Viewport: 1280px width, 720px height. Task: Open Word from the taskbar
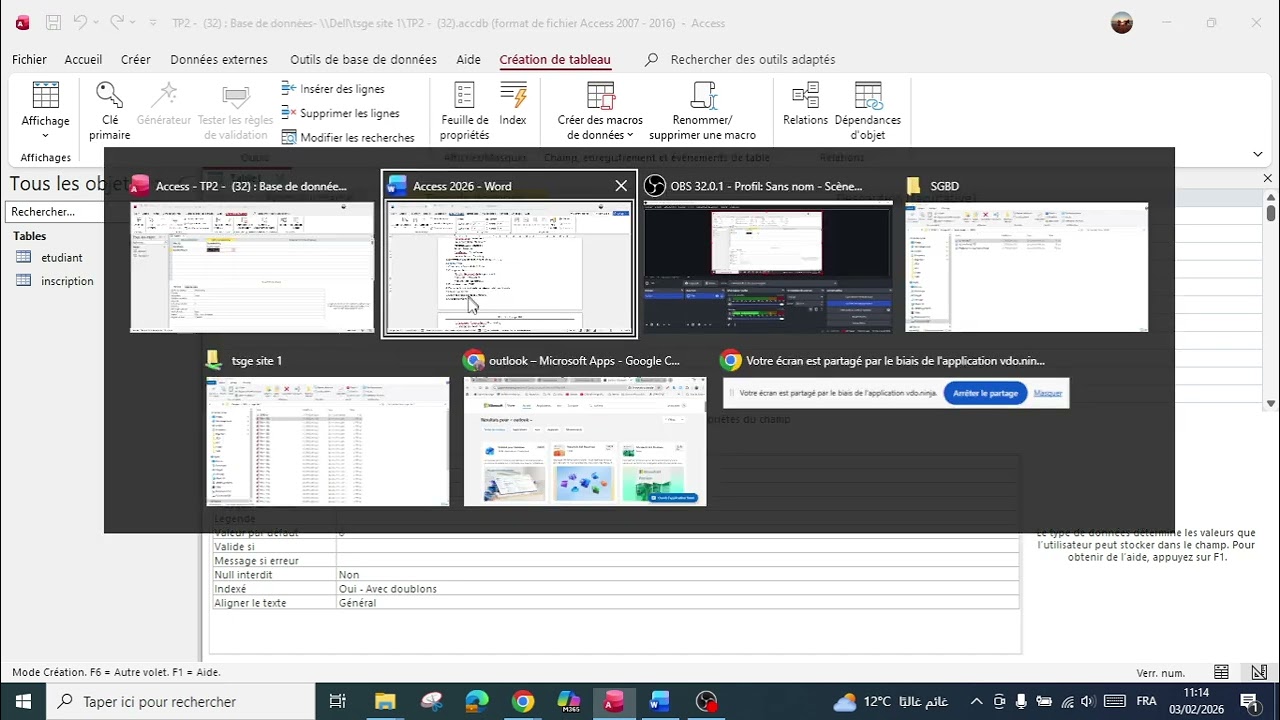pyautogui.click(x=659, y=702)
